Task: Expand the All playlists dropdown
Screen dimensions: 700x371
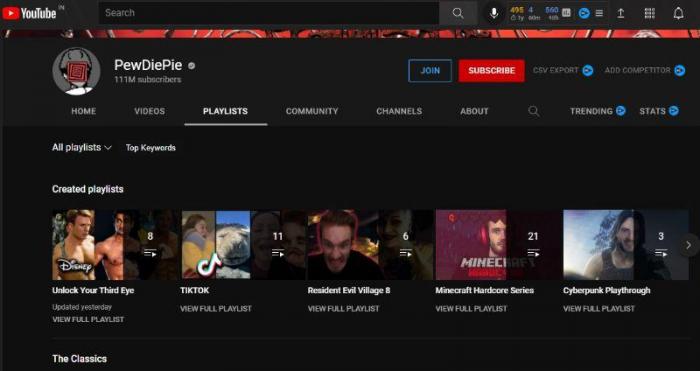Action: pyautogui.click(x=82, y=147)
